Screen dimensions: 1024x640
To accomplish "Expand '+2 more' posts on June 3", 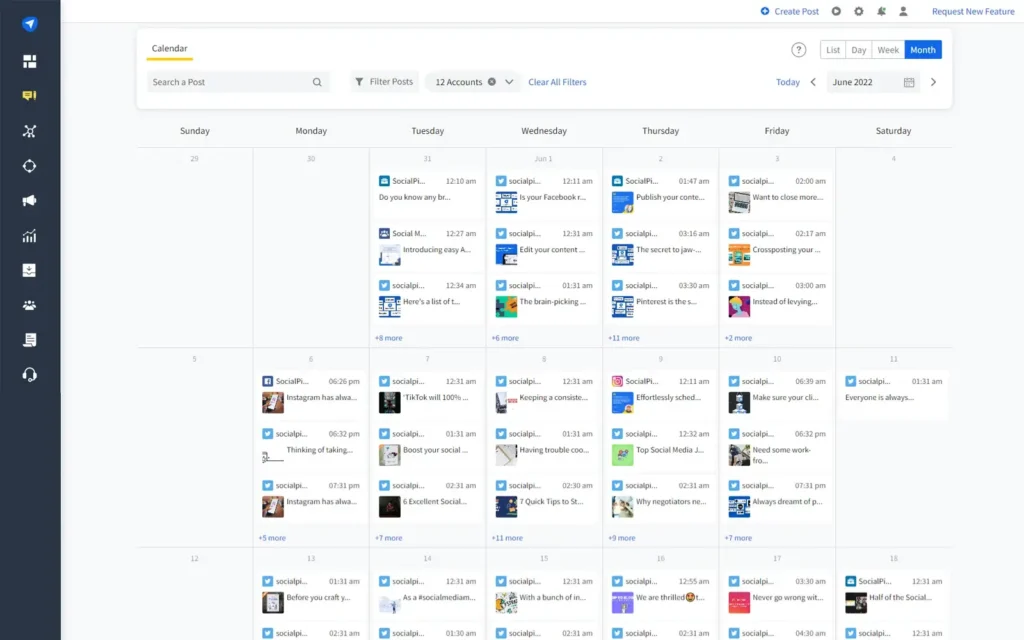I will click(738, 338).
